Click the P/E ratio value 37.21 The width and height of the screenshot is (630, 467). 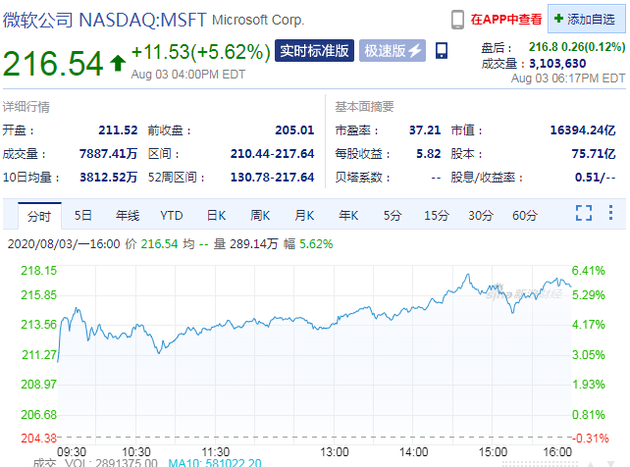point(425,130)
